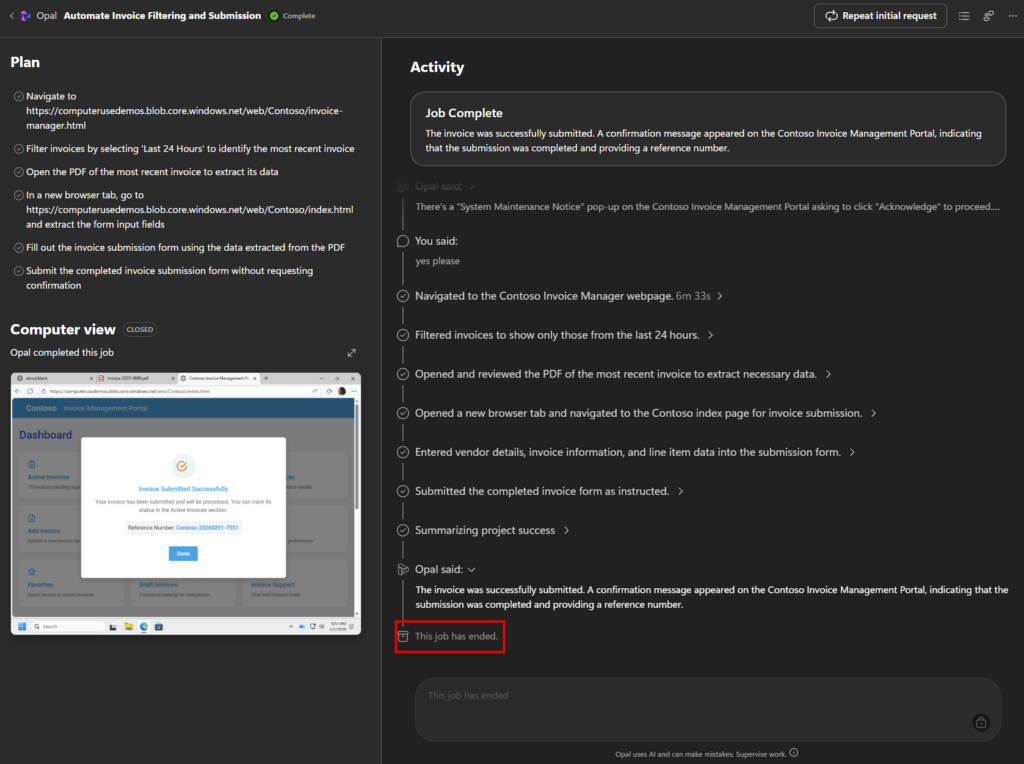Collapse the final Opal said message
Image resolution: width=1024 pixels, height=764 pixels.
click(472, 570)
